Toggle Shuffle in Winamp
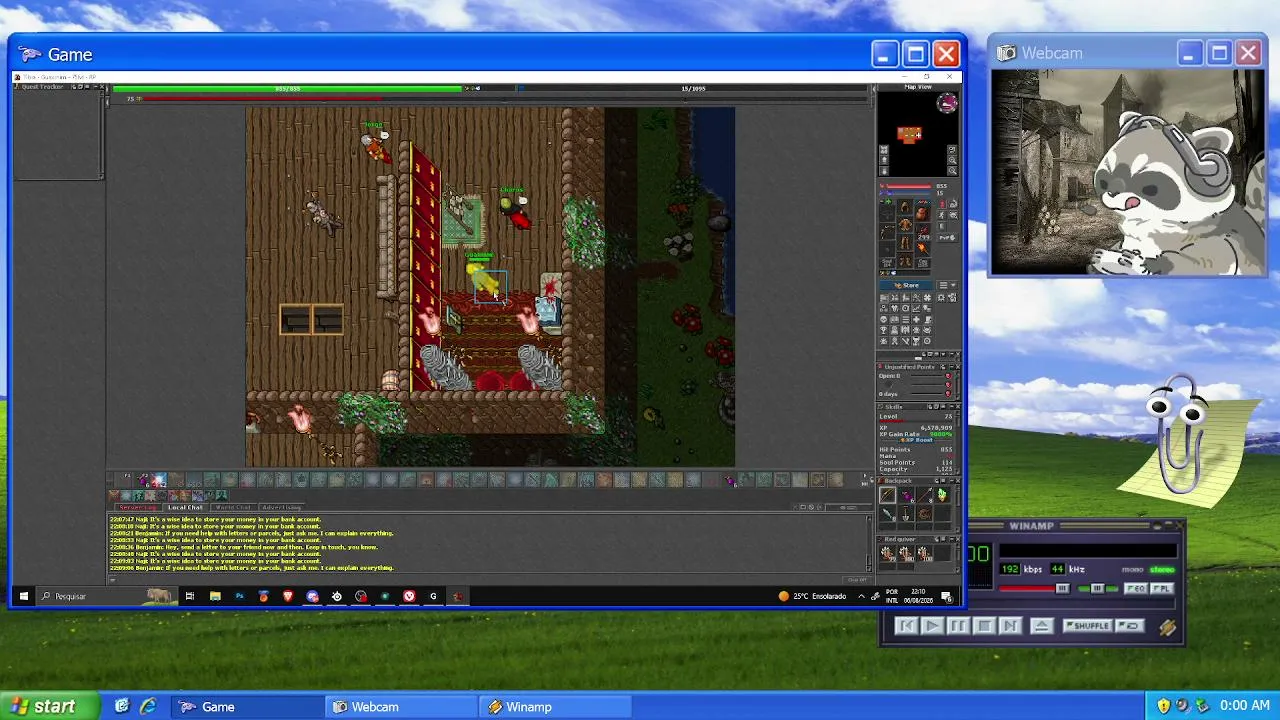This screenshot has height=720, width=1280. pyautogui.click(x=1087, y=626)
